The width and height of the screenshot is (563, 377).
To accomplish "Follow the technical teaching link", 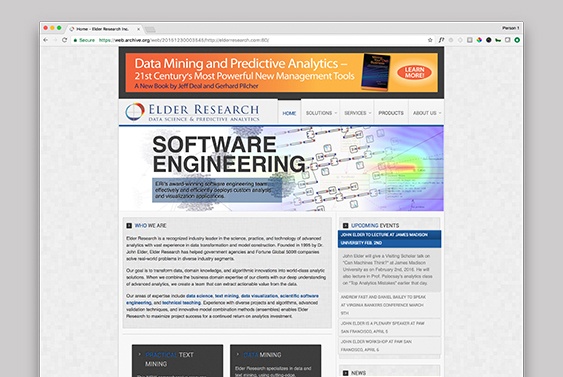I will [181, 303].
